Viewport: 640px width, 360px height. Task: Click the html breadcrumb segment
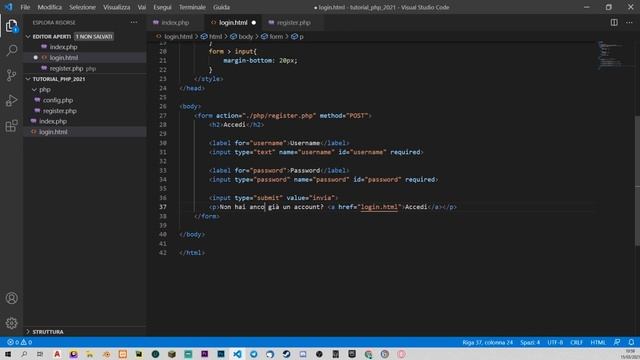pos(212,36)
